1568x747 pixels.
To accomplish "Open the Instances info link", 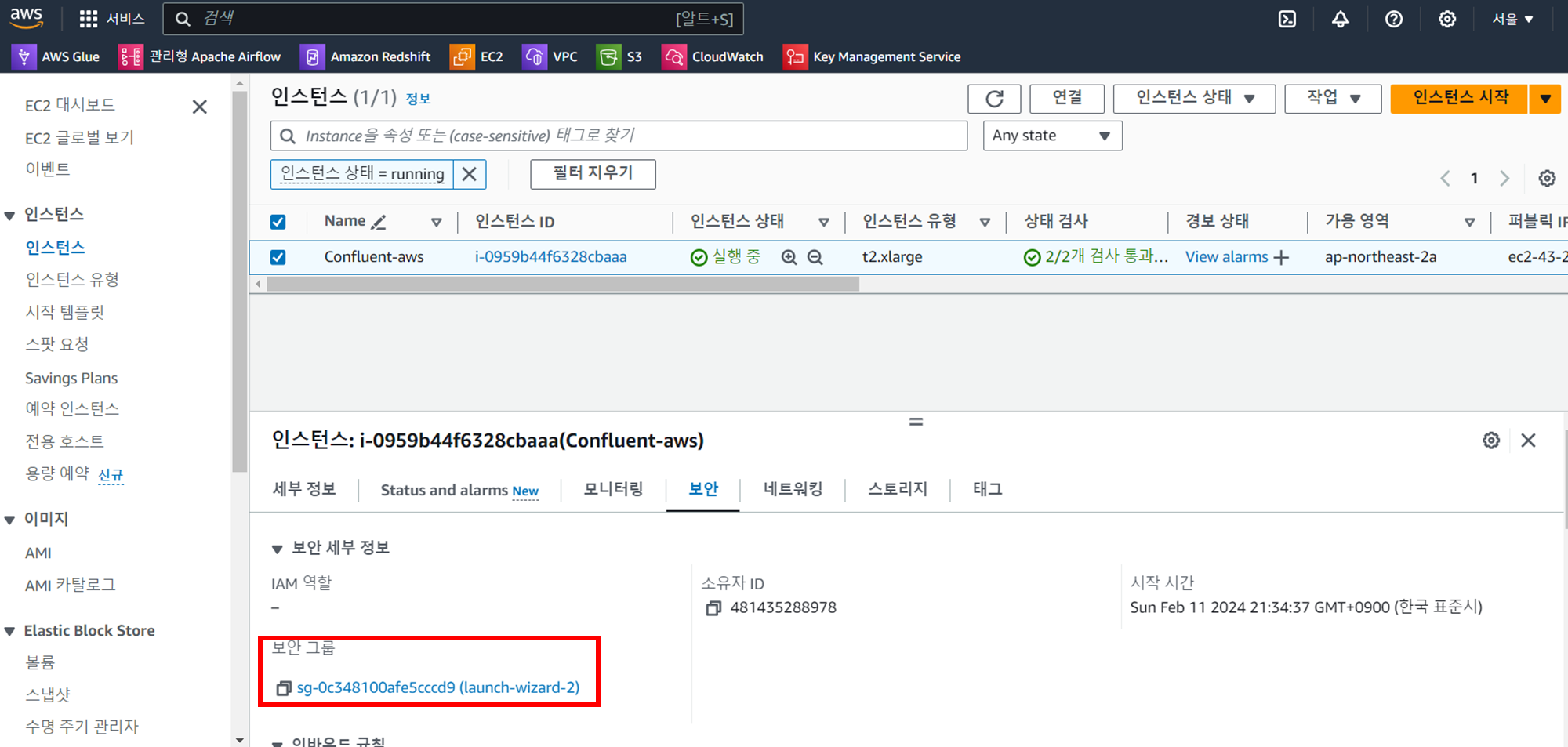I will pos(418,100).
